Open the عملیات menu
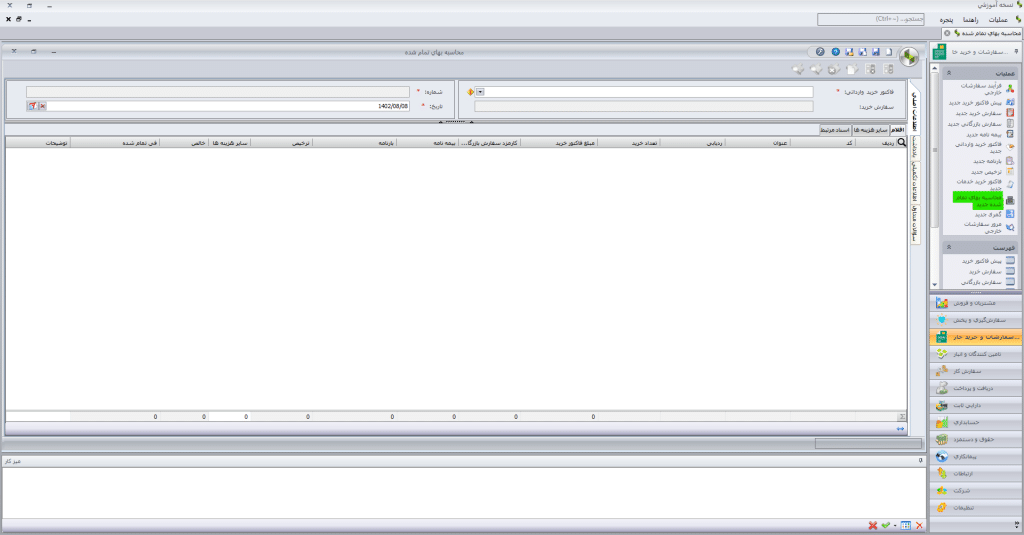The image size is (1024, 535). 998,20
